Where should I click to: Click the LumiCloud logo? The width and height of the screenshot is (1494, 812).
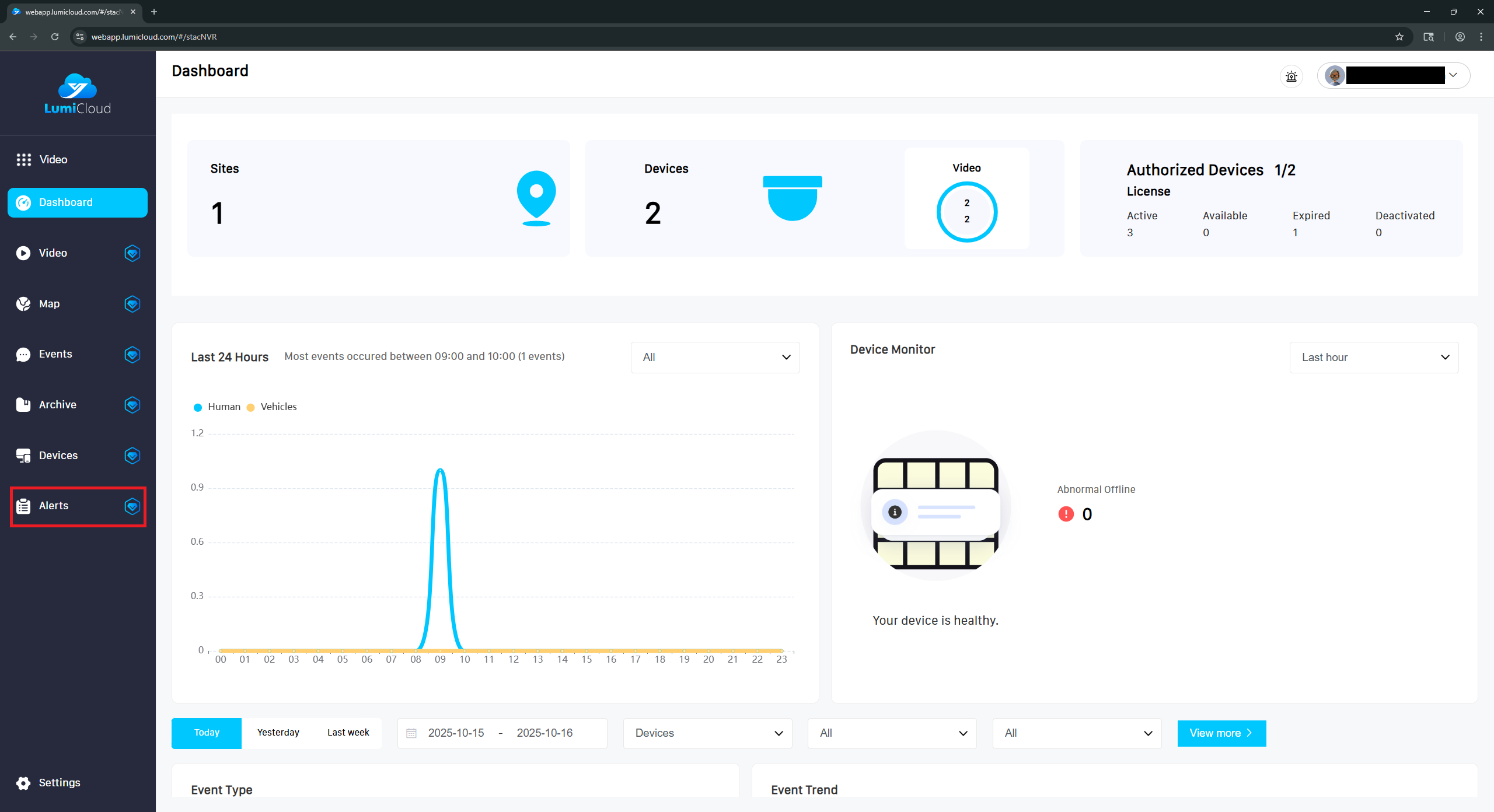click(x=78, y=94)
